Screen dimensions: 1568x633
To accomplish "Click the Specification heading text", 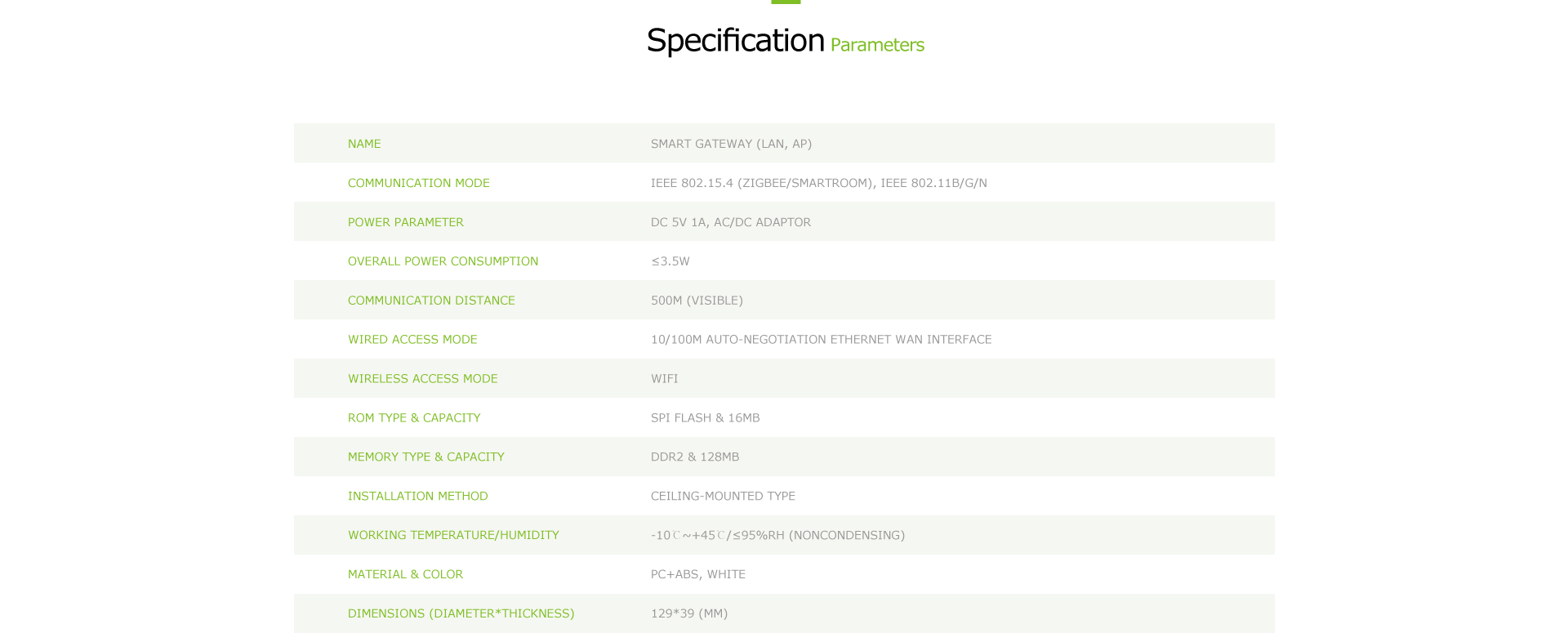I will point(735,41).
